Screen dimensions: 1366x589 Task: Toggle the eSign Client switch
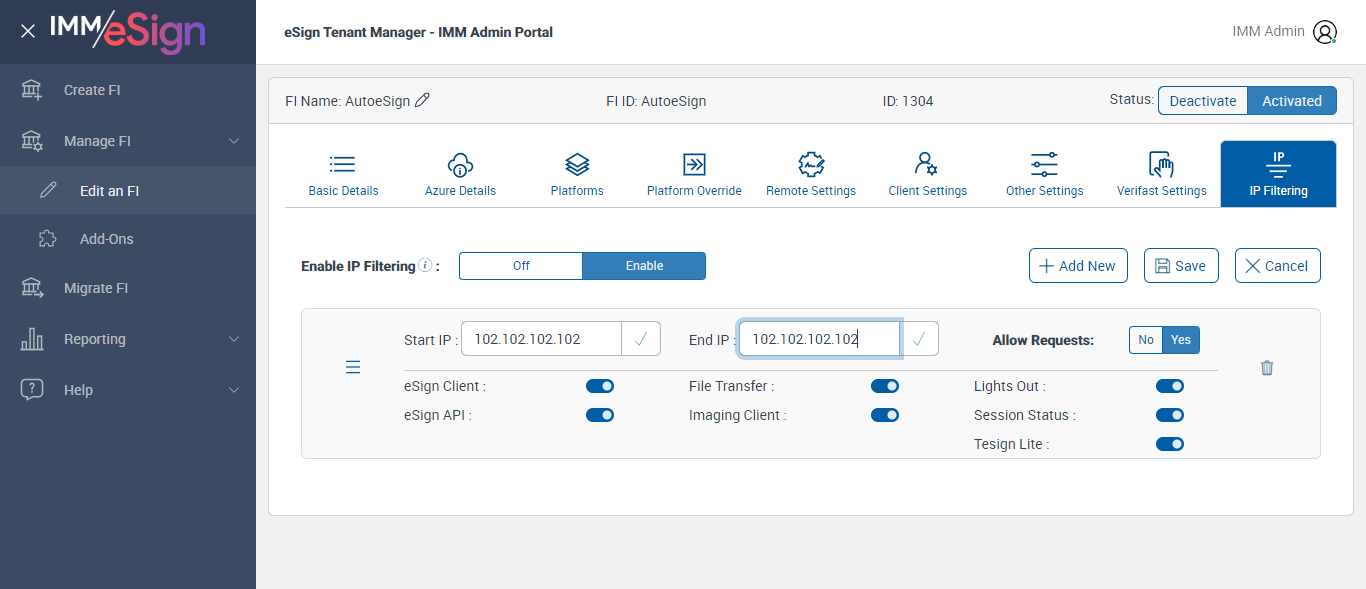pyautogui.click(x=600, y=386)
